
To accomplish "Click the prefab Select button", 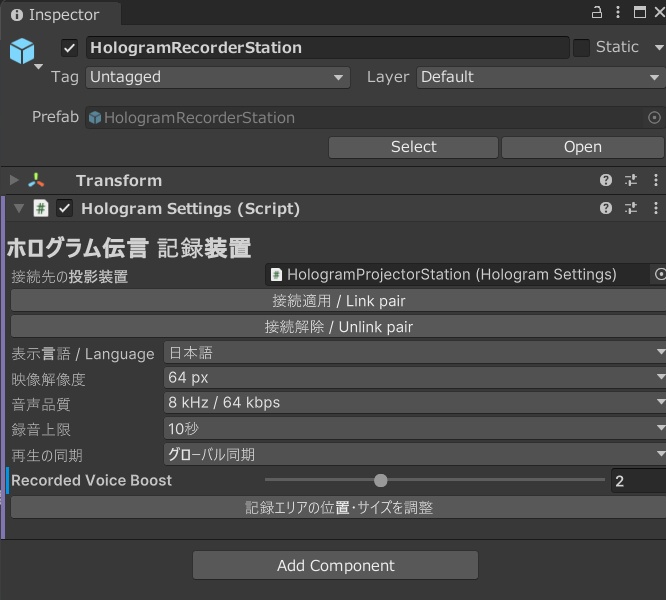I will 413,147.
